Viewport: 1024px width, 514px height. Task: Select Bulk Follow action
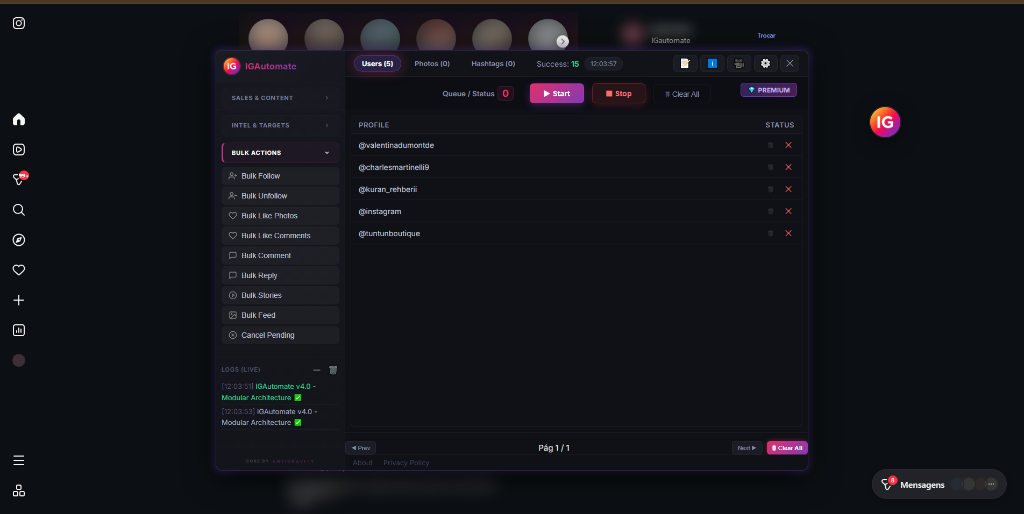pyautogui.click(x=280, y=176)
